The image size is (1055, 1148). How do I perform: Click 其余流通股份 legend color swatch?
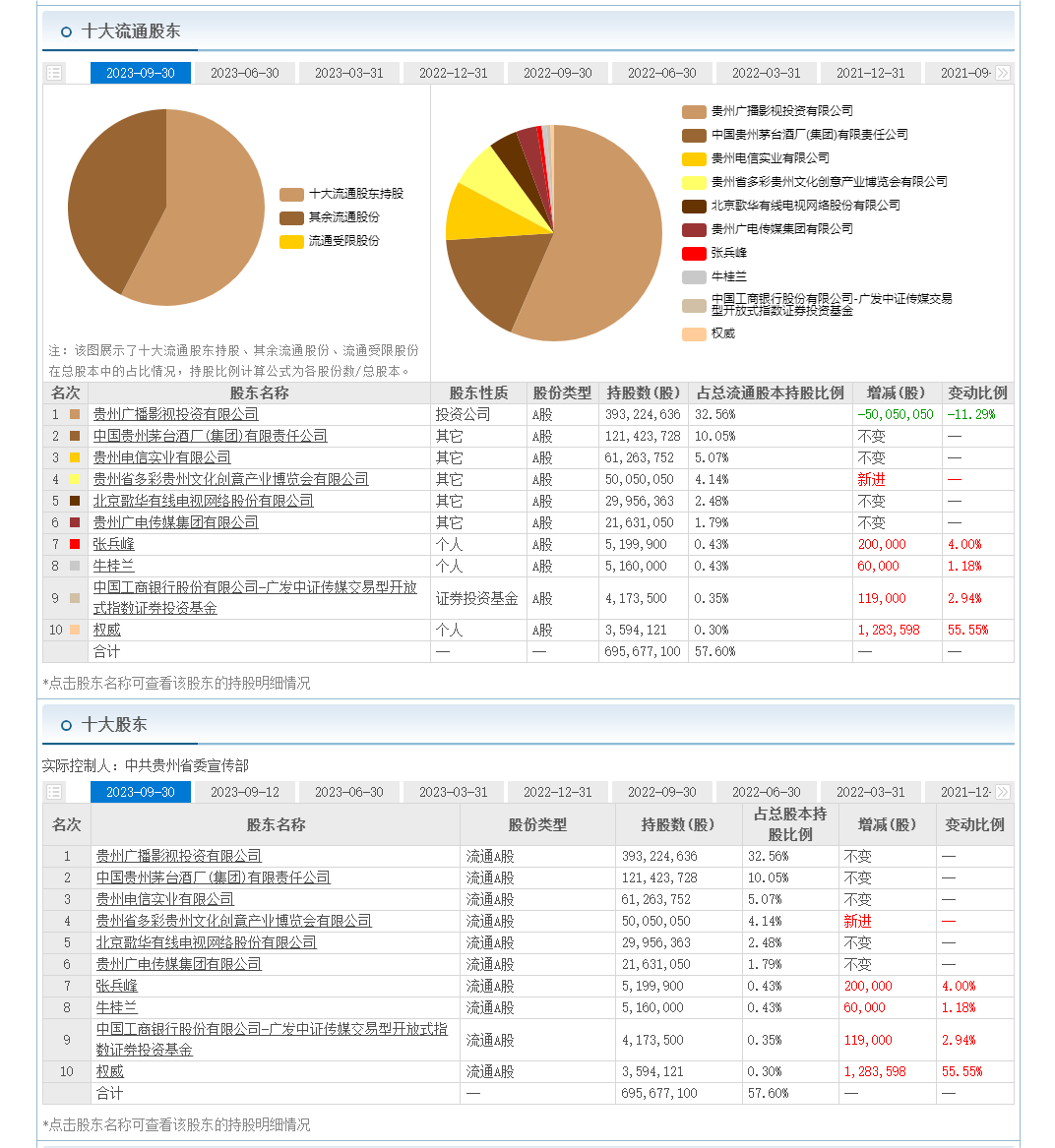click(x=291, y=218)
